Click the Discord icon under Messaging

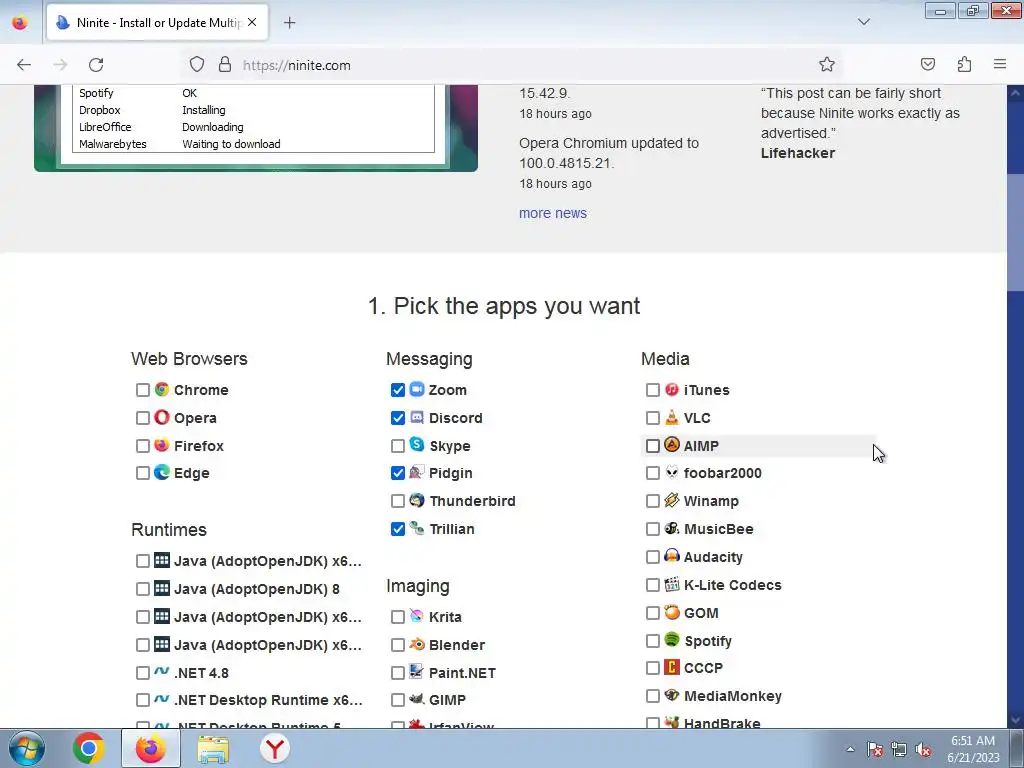point(417,418)
